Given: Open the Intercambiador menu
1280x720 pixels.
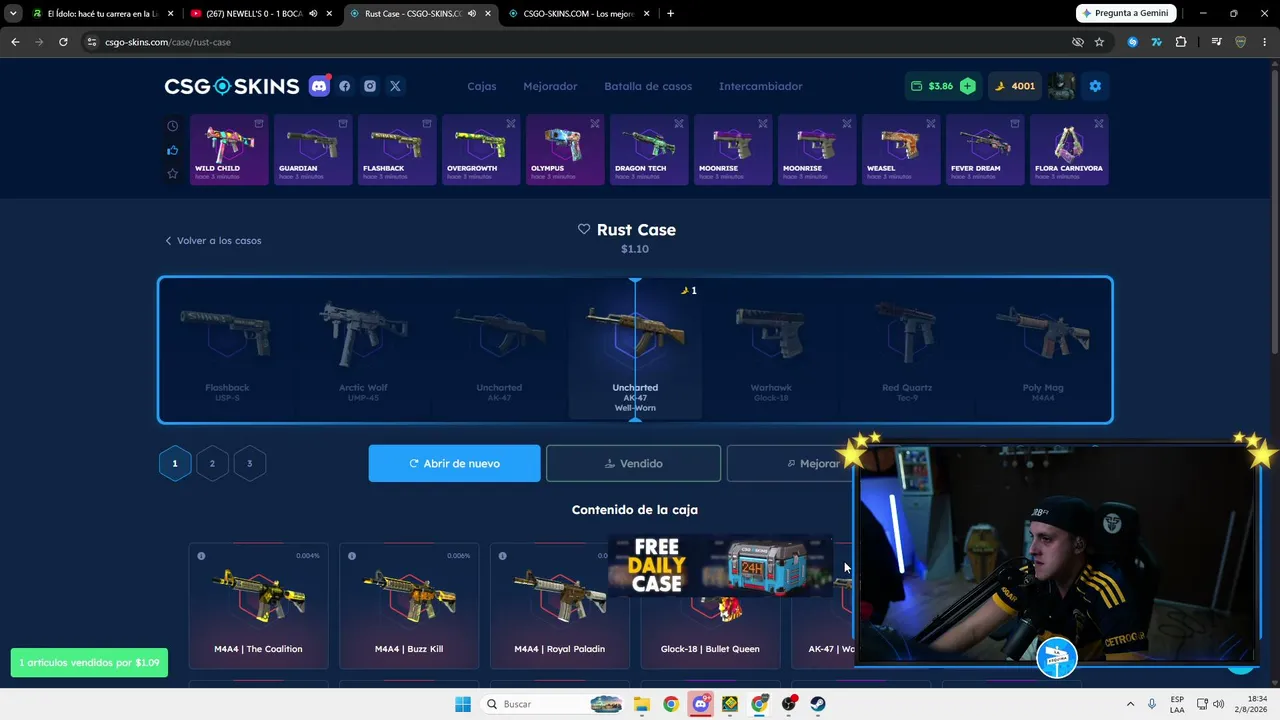Looking at the screenshot, I should coord(761,86).
